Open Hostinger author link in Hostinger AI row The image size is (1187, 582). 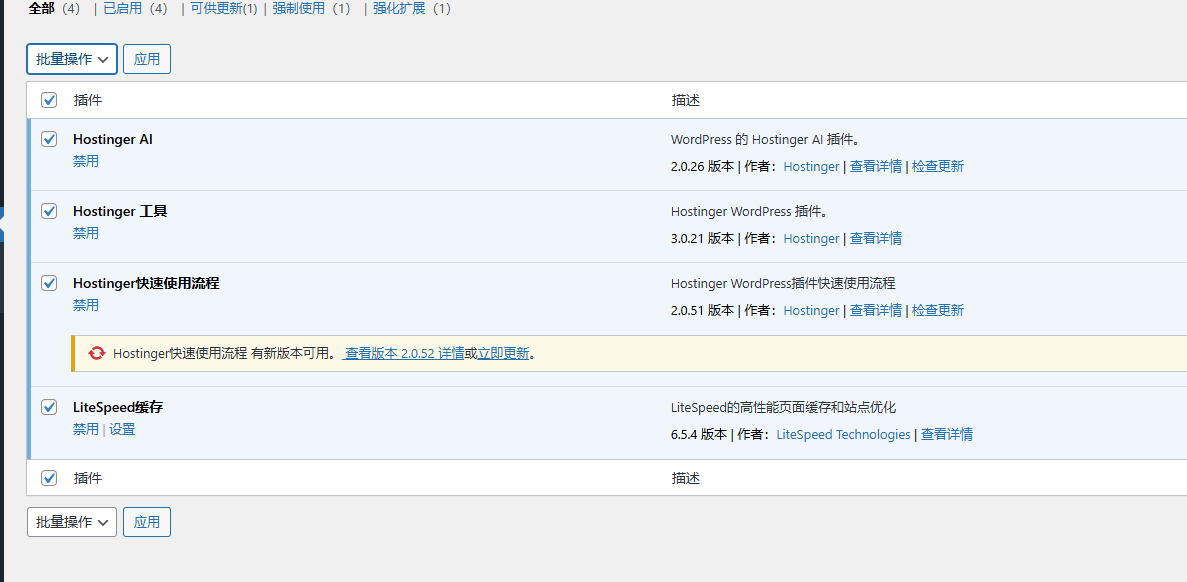[812, 167]
